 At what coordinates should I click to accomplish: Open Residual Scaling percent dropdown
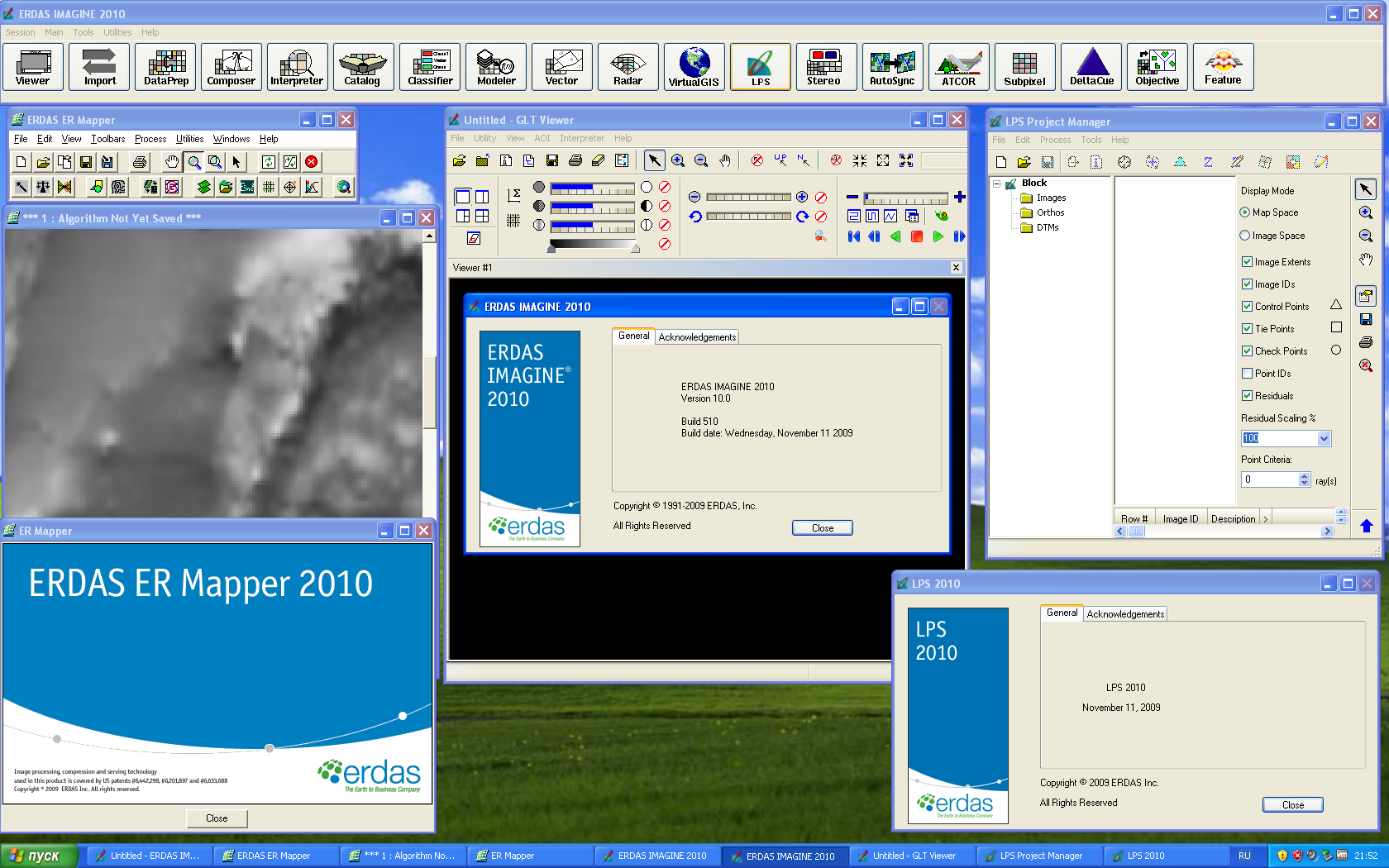pos(1324,438)
